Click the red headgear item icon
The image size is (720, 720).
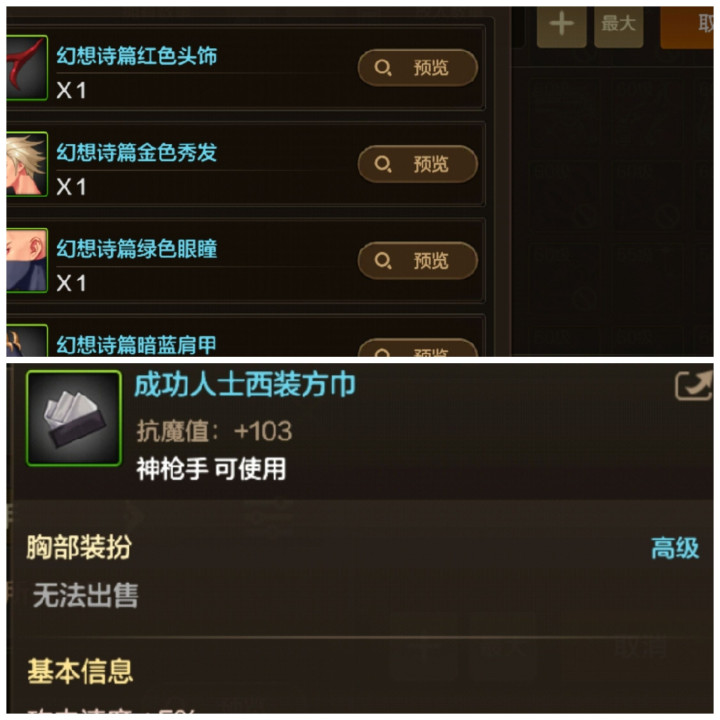click(x=27, y=68)
